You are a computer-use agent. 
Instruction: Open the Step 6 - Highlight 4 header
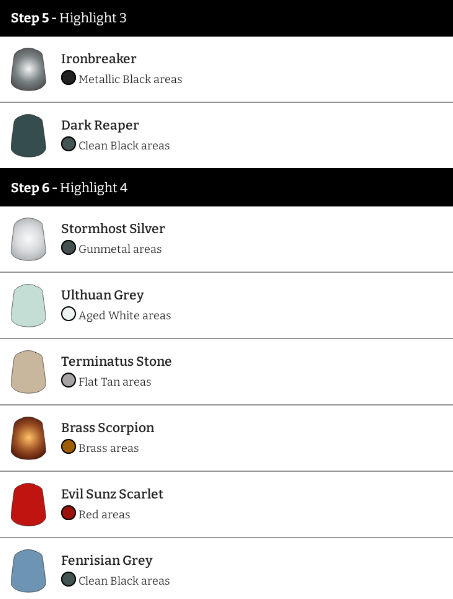226,188
